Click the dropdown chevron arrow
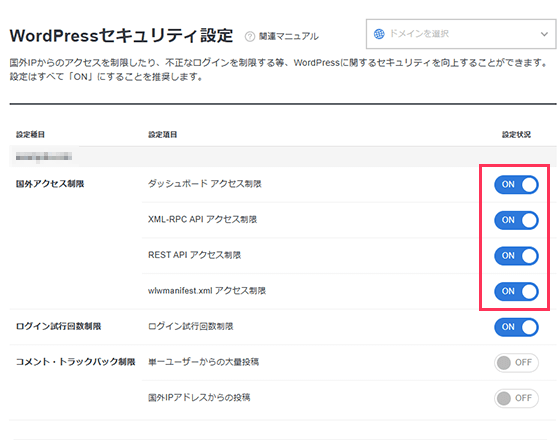Image resolution: width=560 pixels, height=440 pixels. (x=544, y=34)
